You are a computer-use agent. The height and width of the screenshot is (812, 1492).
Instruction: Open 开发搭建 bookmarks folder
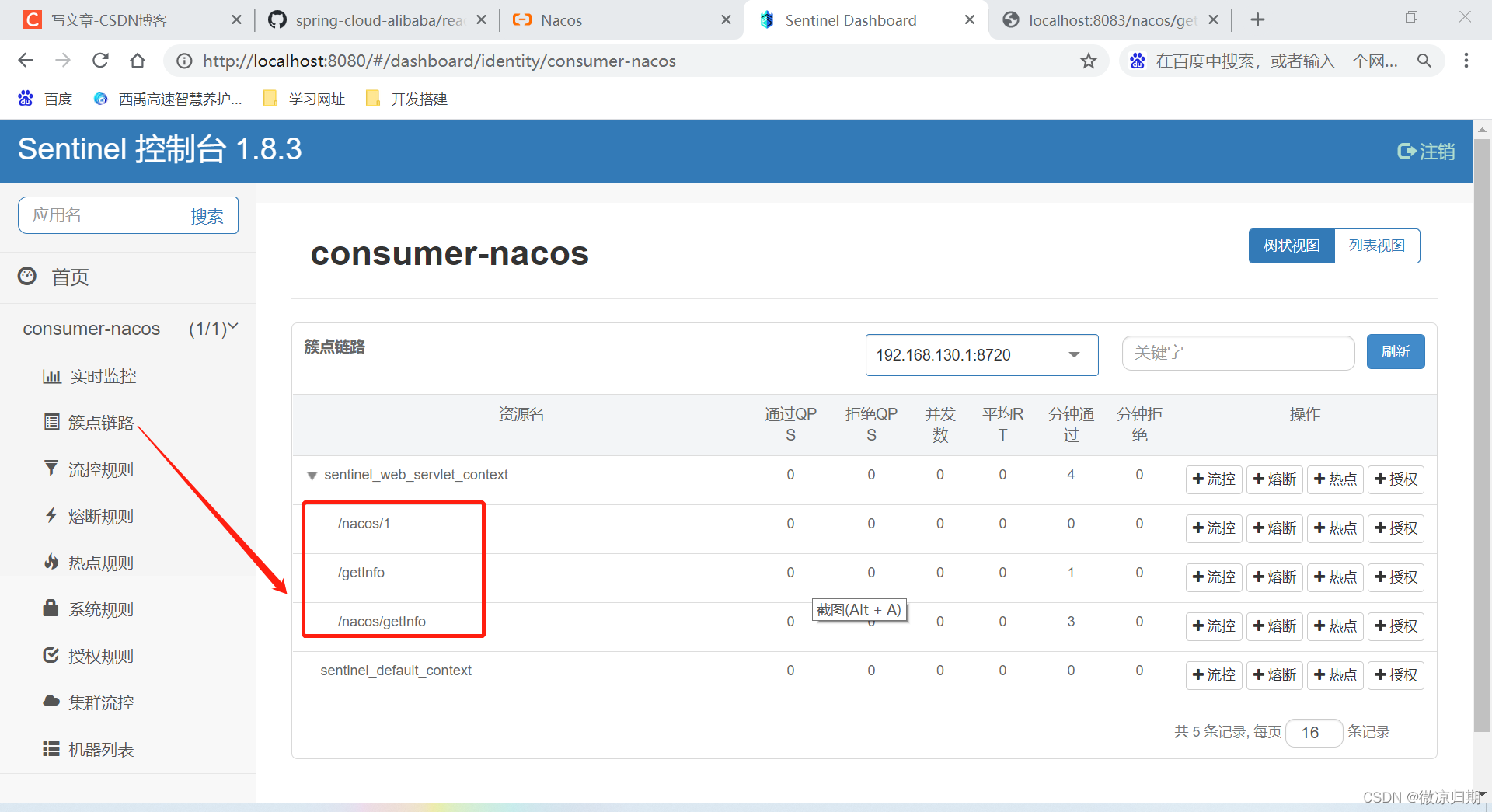click(x=406, y=99)
